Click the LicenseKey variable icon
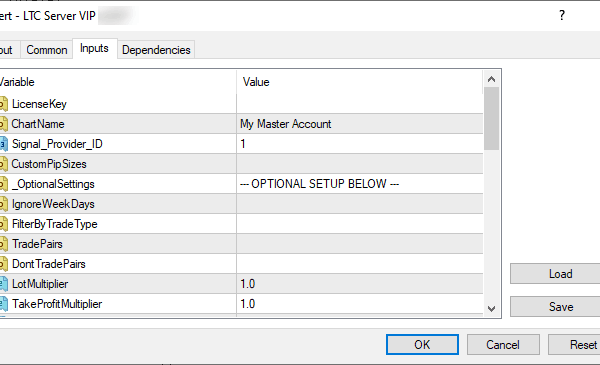Screen dimensions: 600x365 [x=3, y=104]
